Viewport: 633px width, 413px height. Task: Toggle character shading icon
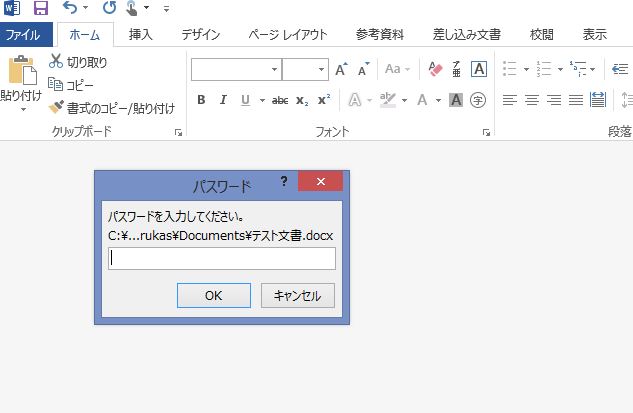click(x=456, y=100)
